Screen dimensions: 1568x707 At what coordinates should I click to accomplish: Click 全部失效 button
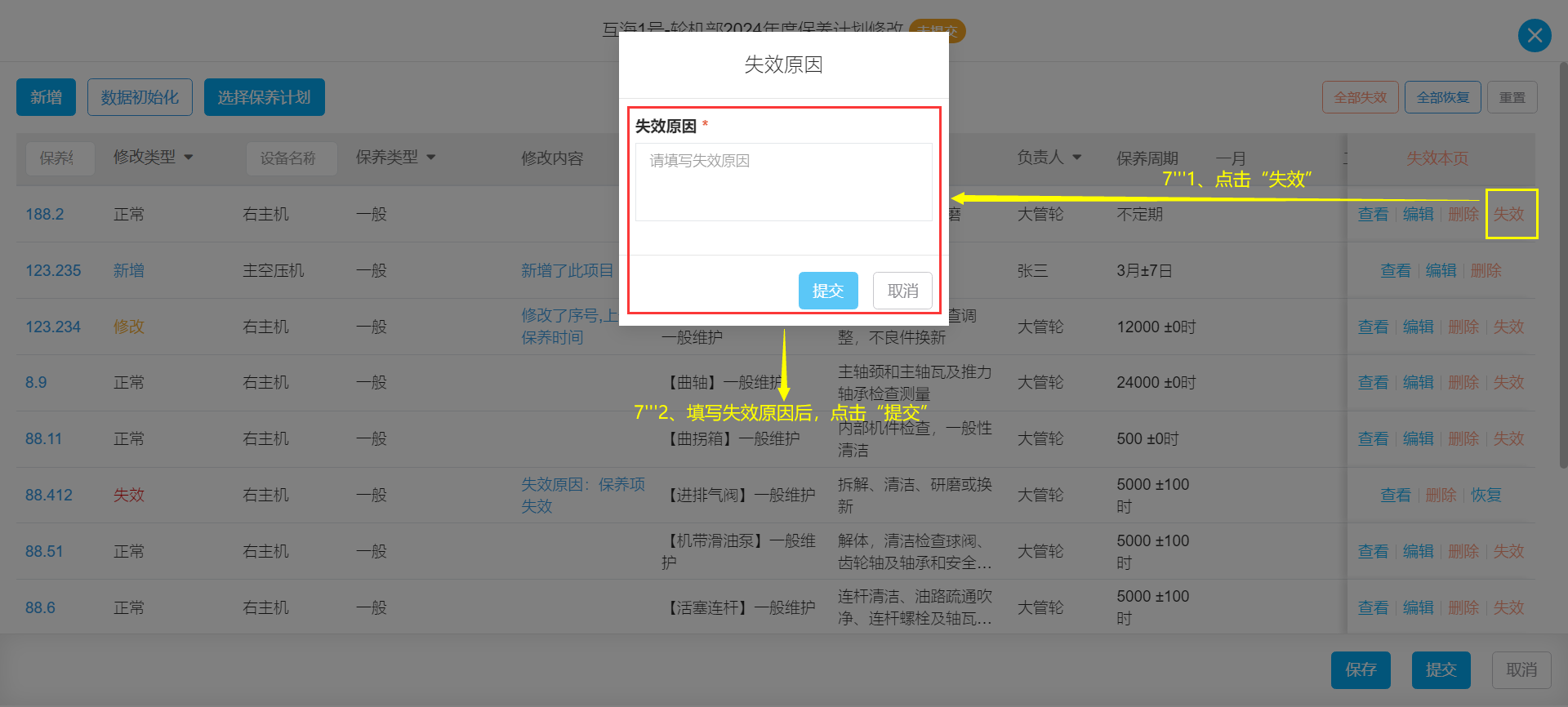coord(1361,97)
